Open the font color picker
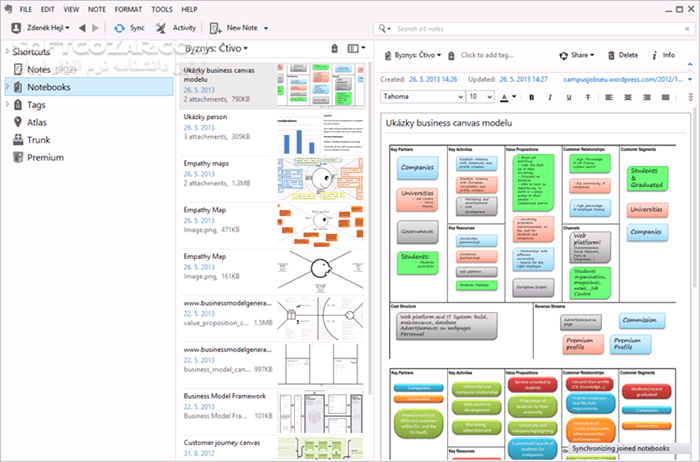The width and height of the screenshot is (700, 462). (x=505, y=97)
